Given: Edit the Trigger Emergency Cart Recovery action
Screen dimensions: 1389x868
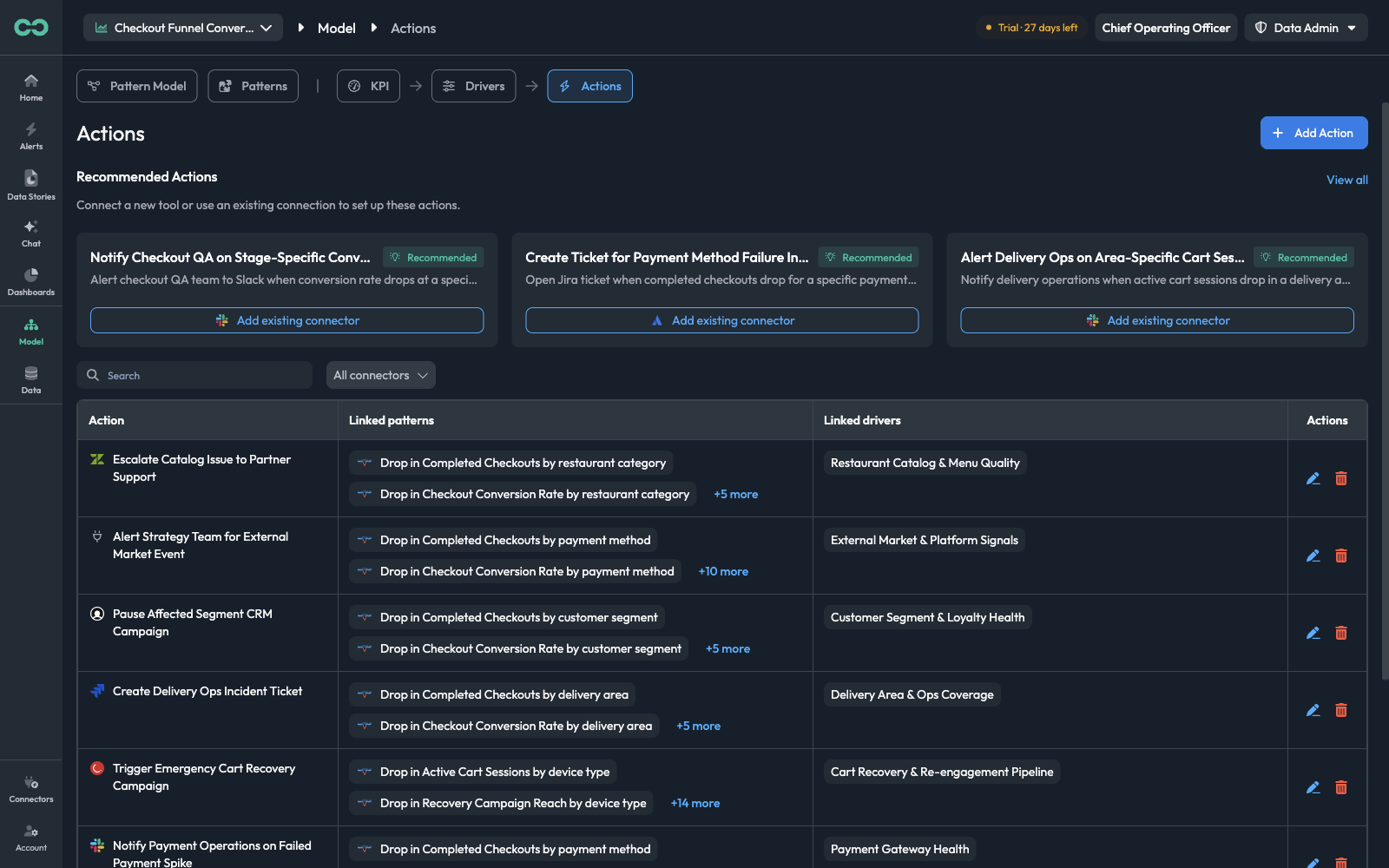Looking at the screenshot, I should pyautogui.click(x=1313, y=787).
